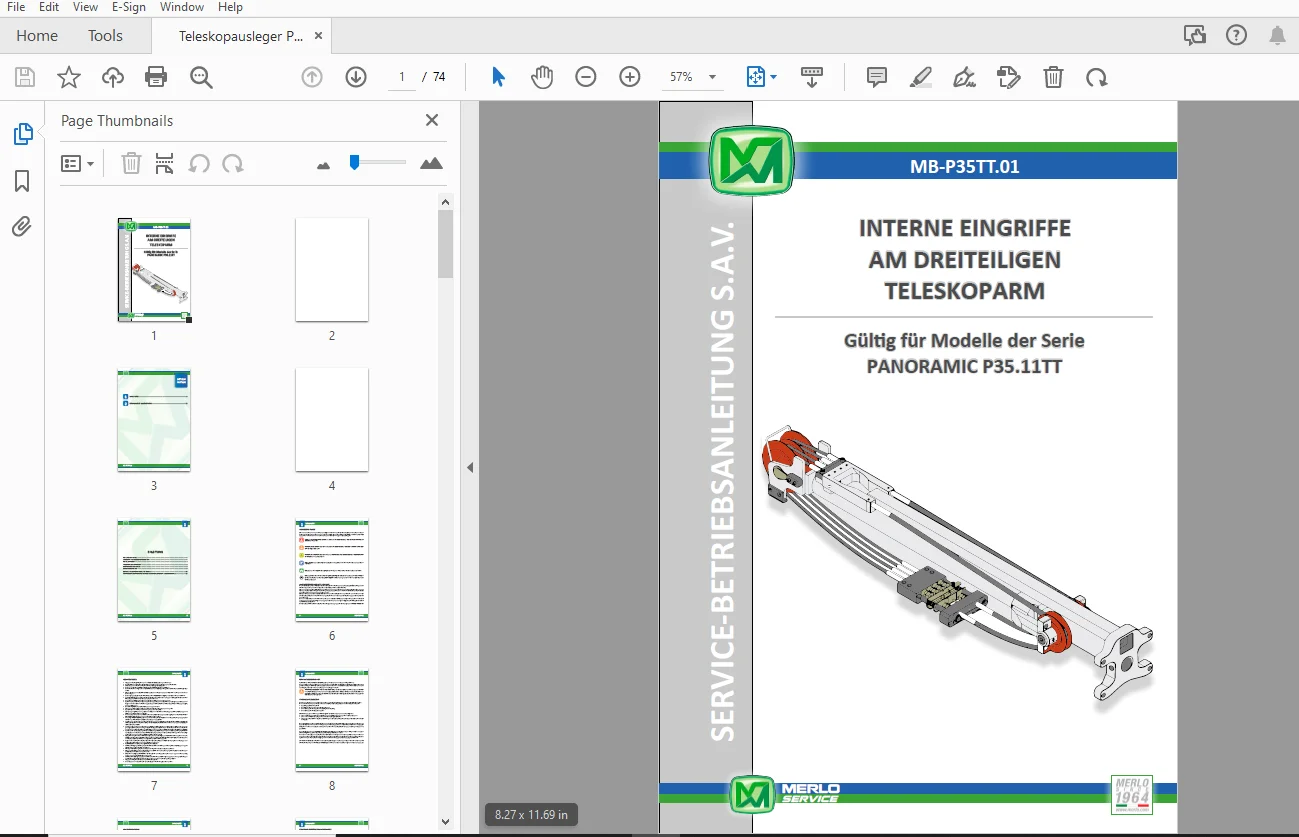This screenshot has width=1299, height=837.
Task: Click the Edit PDF fill tool icon
Action: coord(1009,77)
